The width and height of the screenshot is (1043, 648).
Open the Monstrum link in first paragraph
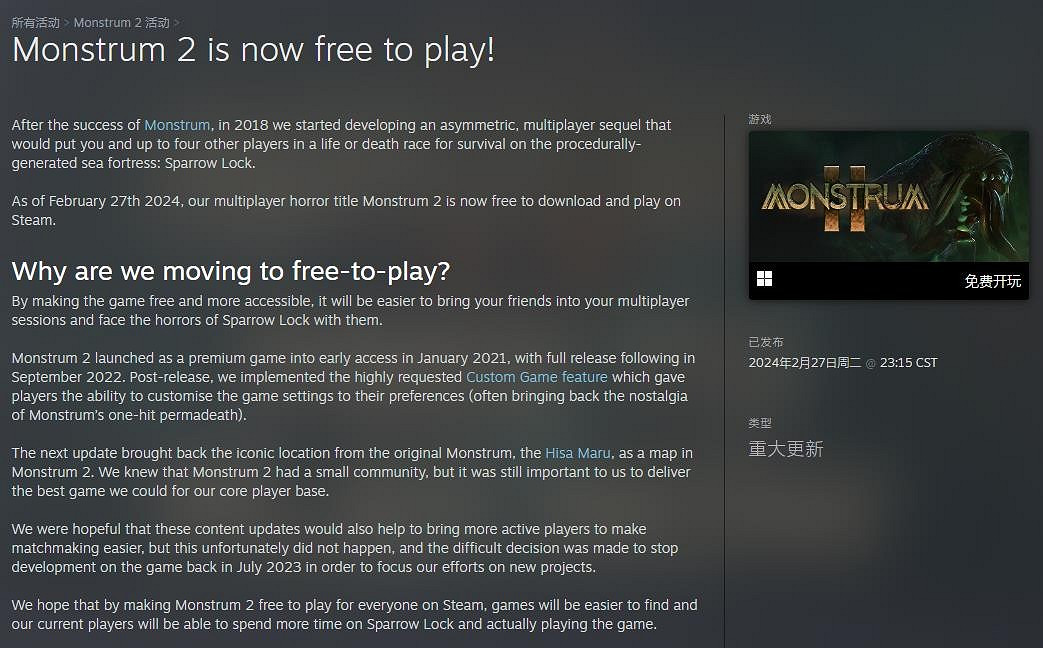[x=177, y=125]
